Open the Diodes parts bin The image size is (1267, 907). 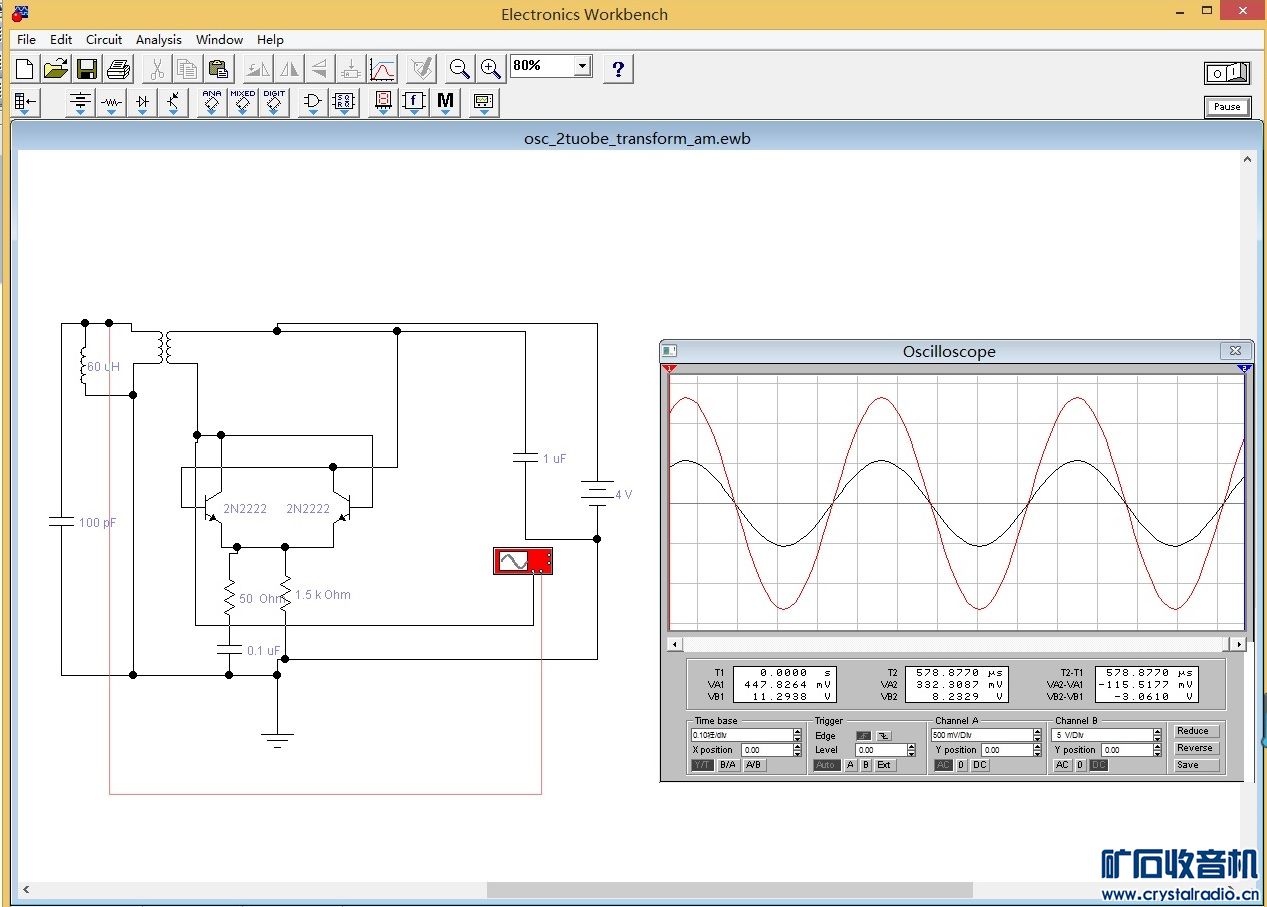(x=142, y=102)
